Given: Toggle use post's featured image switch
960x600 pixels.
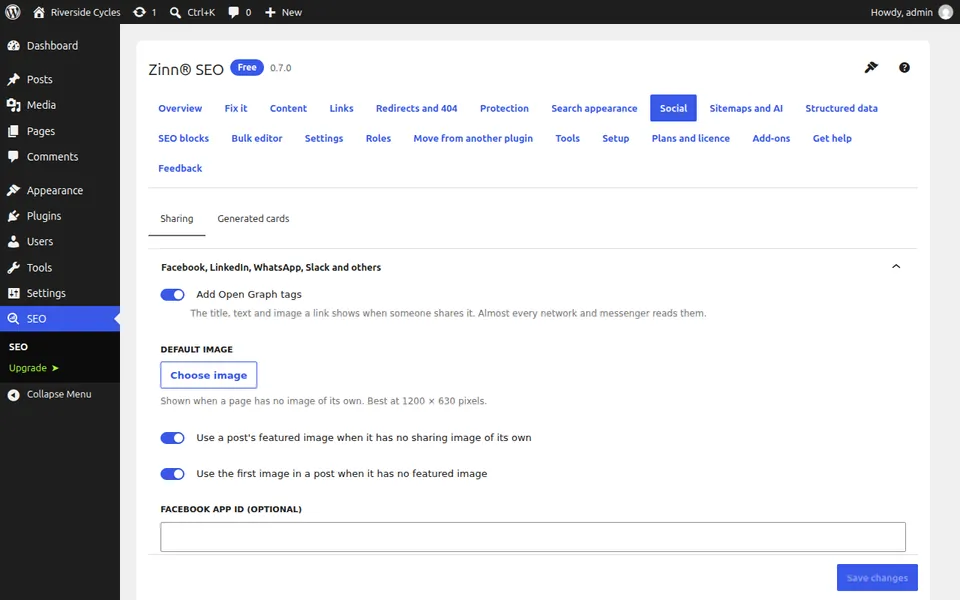Looking at the screenshot, I should click(172, 438).
